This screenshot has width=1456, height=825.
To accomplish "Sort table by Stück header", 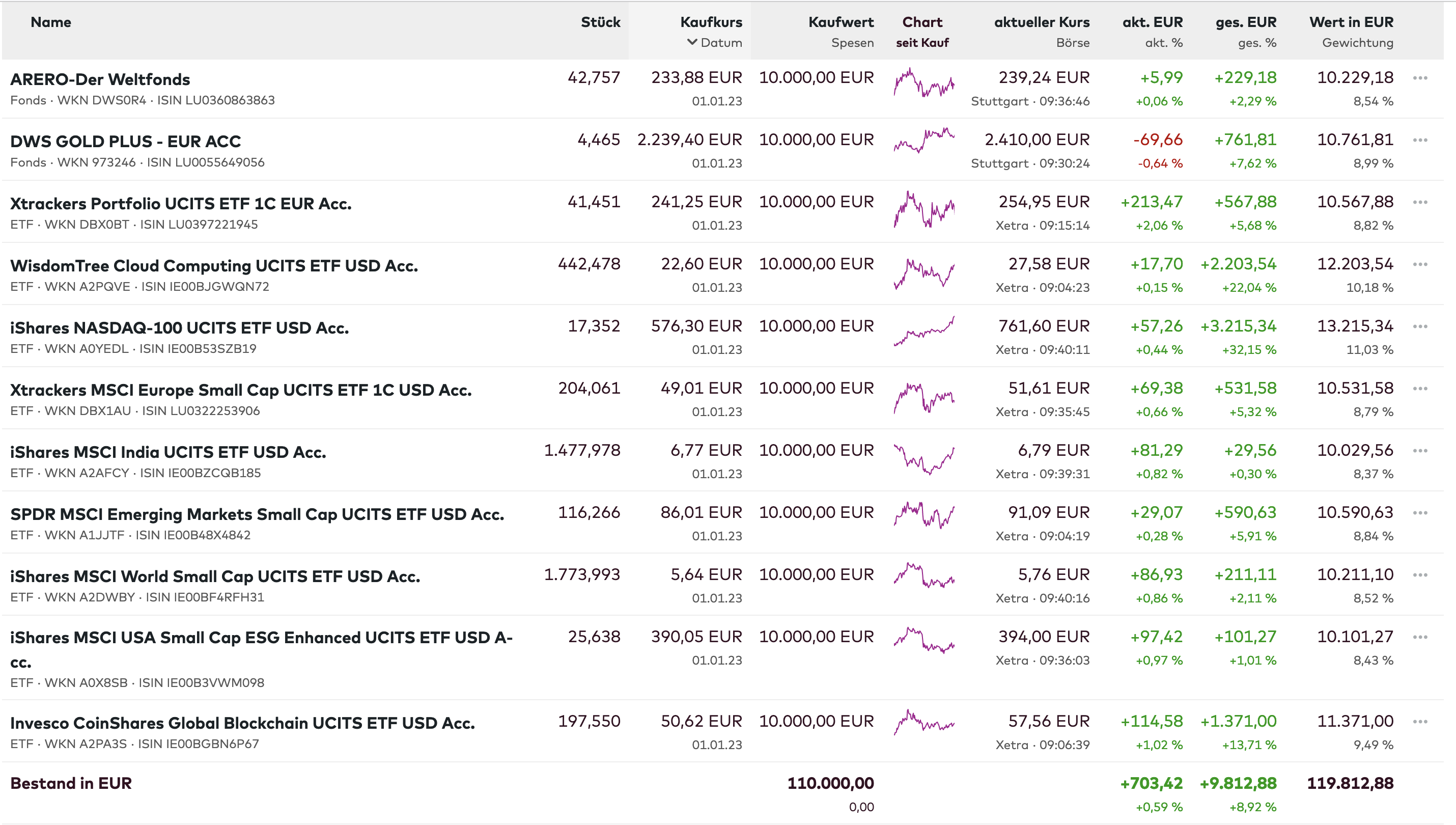I will [600, 22].
